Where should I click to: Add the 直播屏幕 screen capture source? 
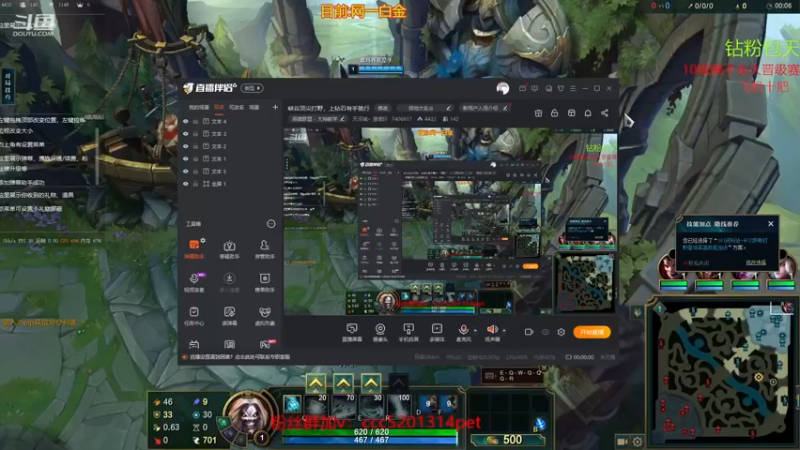[352, 332]
